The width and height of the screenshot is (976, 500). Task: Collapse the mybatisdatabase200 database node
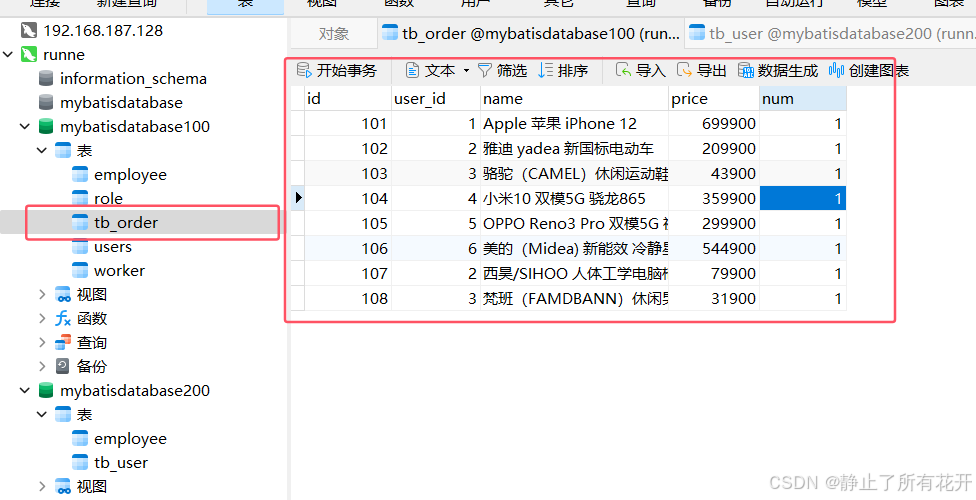click(x=25, y=390)
